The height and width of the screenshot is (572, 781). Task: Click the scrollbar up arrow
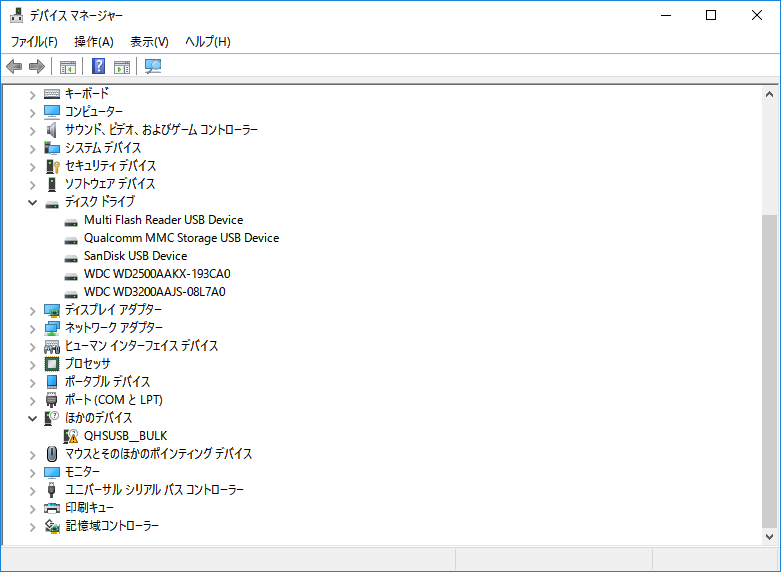[770, 94]
